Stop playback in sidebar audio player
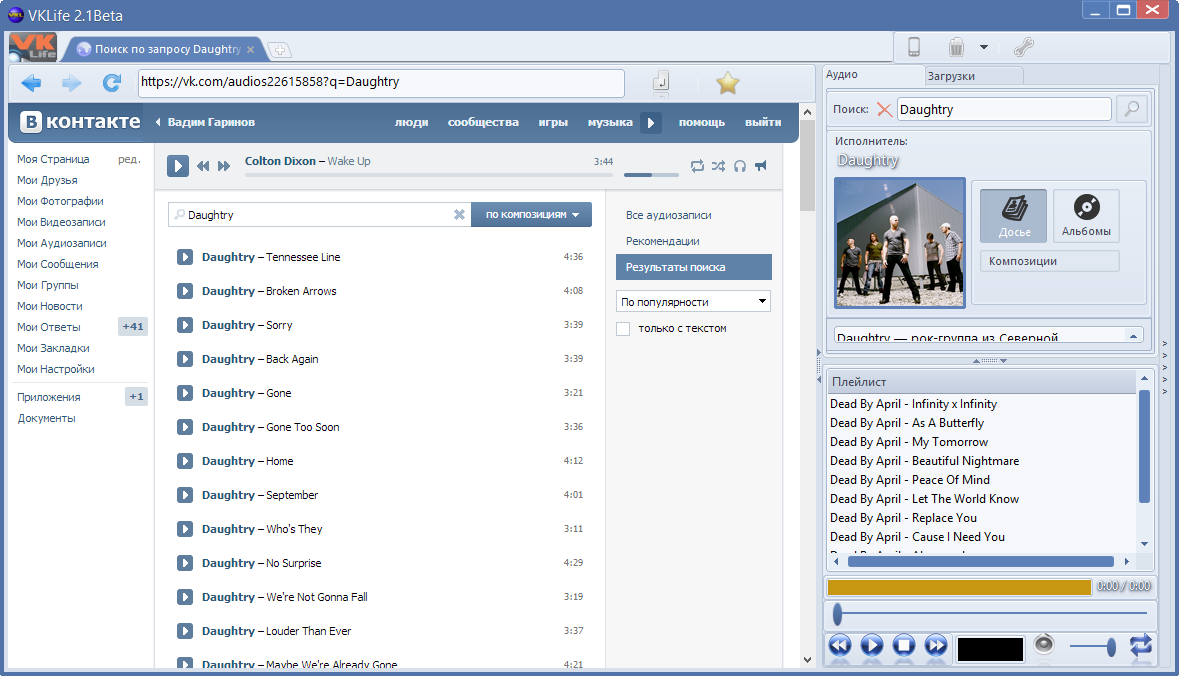 (x=904, y=645)
